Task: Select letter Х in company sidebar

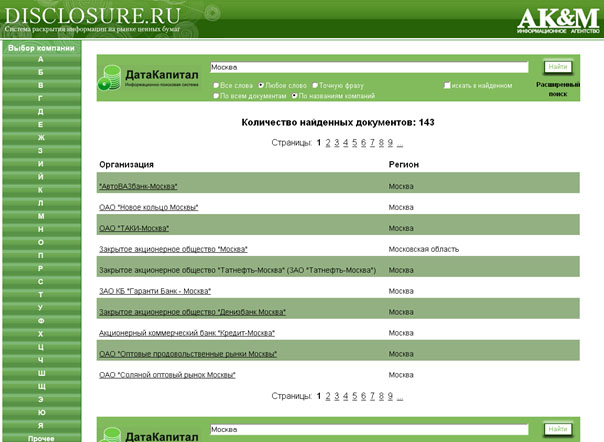Action: pos(41,334)
